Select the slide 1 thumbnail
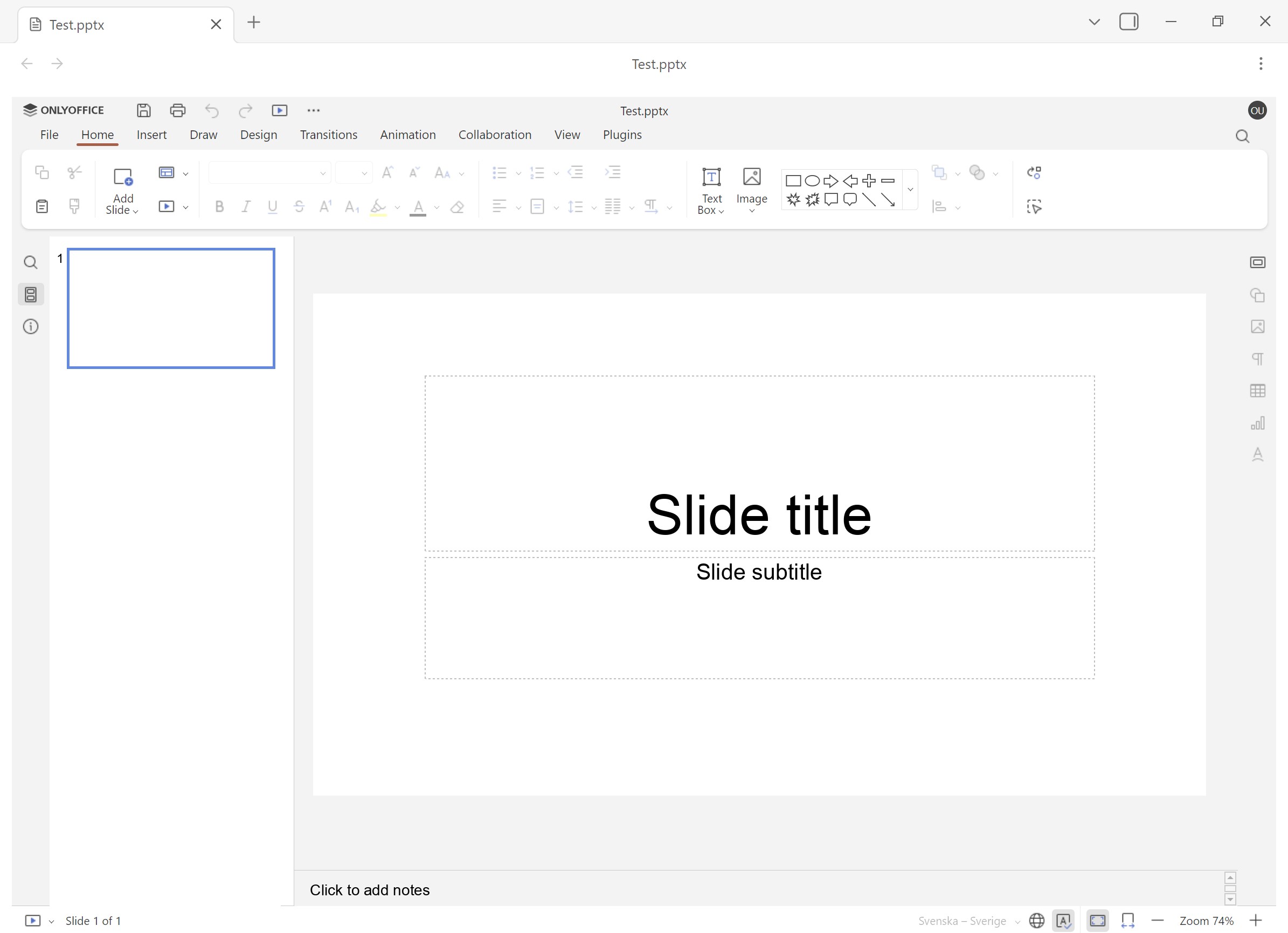 click(x=171, y=308)
